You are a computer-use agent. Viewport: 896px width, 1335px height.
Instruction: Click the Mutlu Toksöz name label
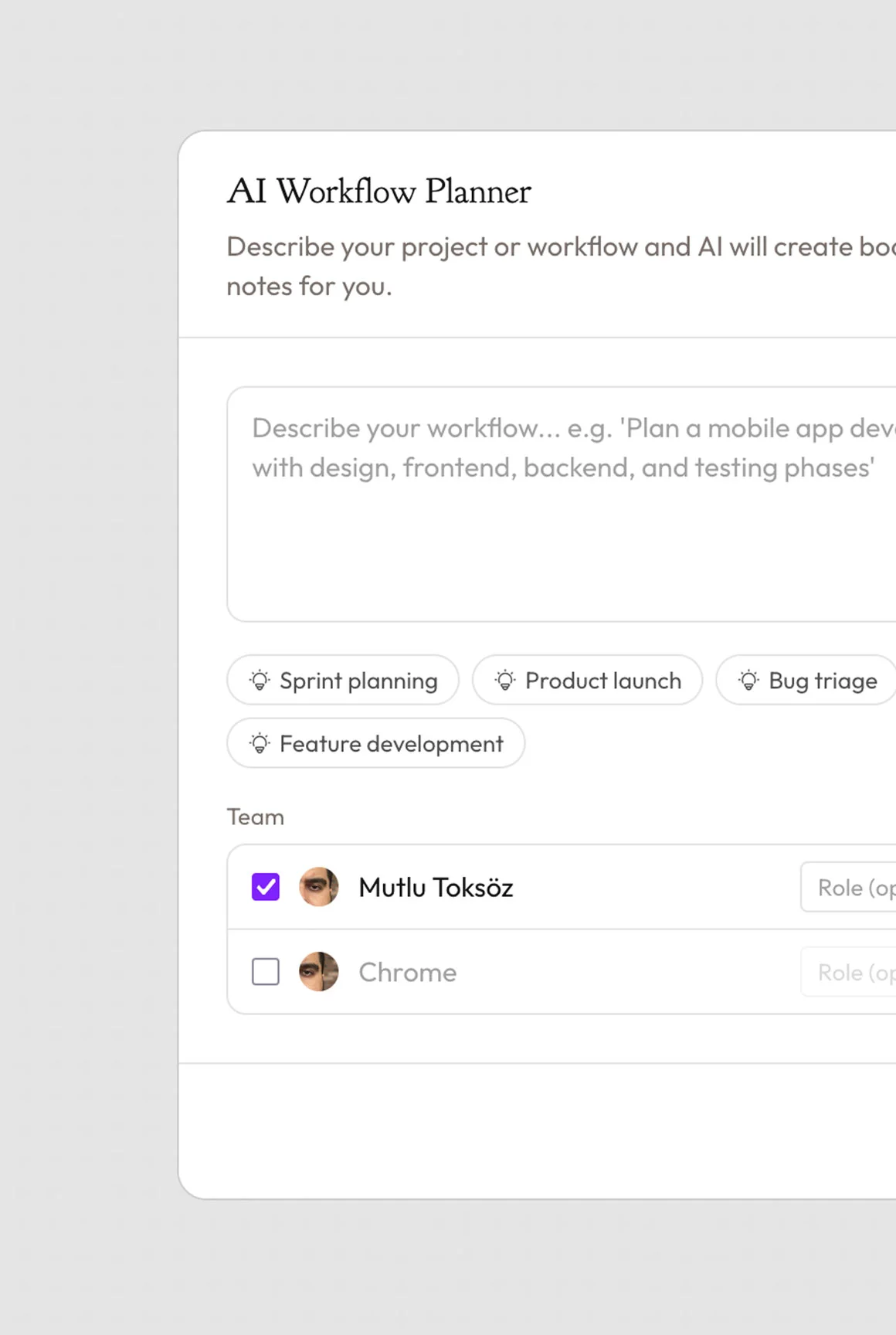click(436, 888)
